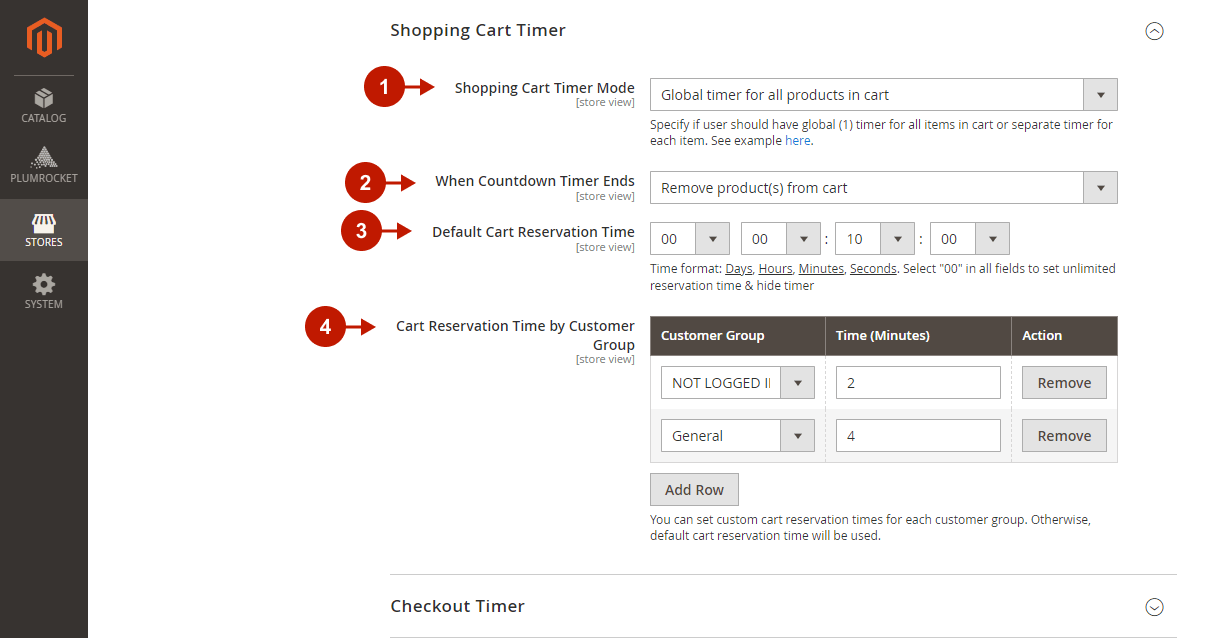
Task: Open When Countdown Timer Ends dropdown
Action: pos(883,188)
